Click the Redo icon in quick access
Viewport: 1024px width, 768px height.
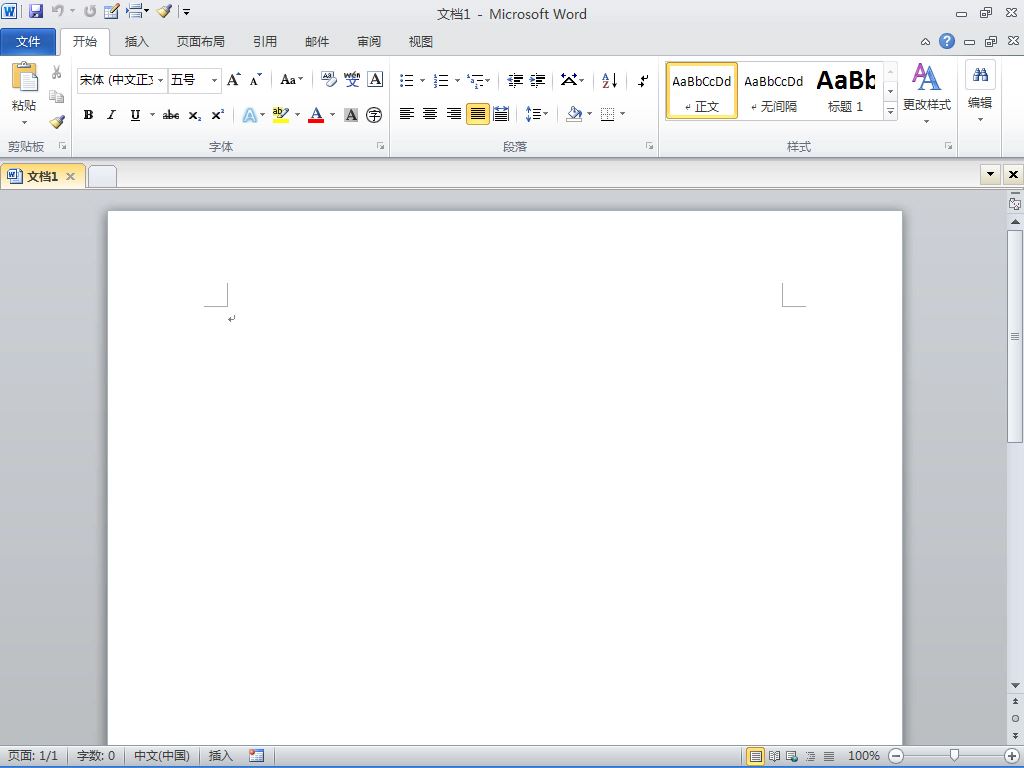tap(90, 11)
